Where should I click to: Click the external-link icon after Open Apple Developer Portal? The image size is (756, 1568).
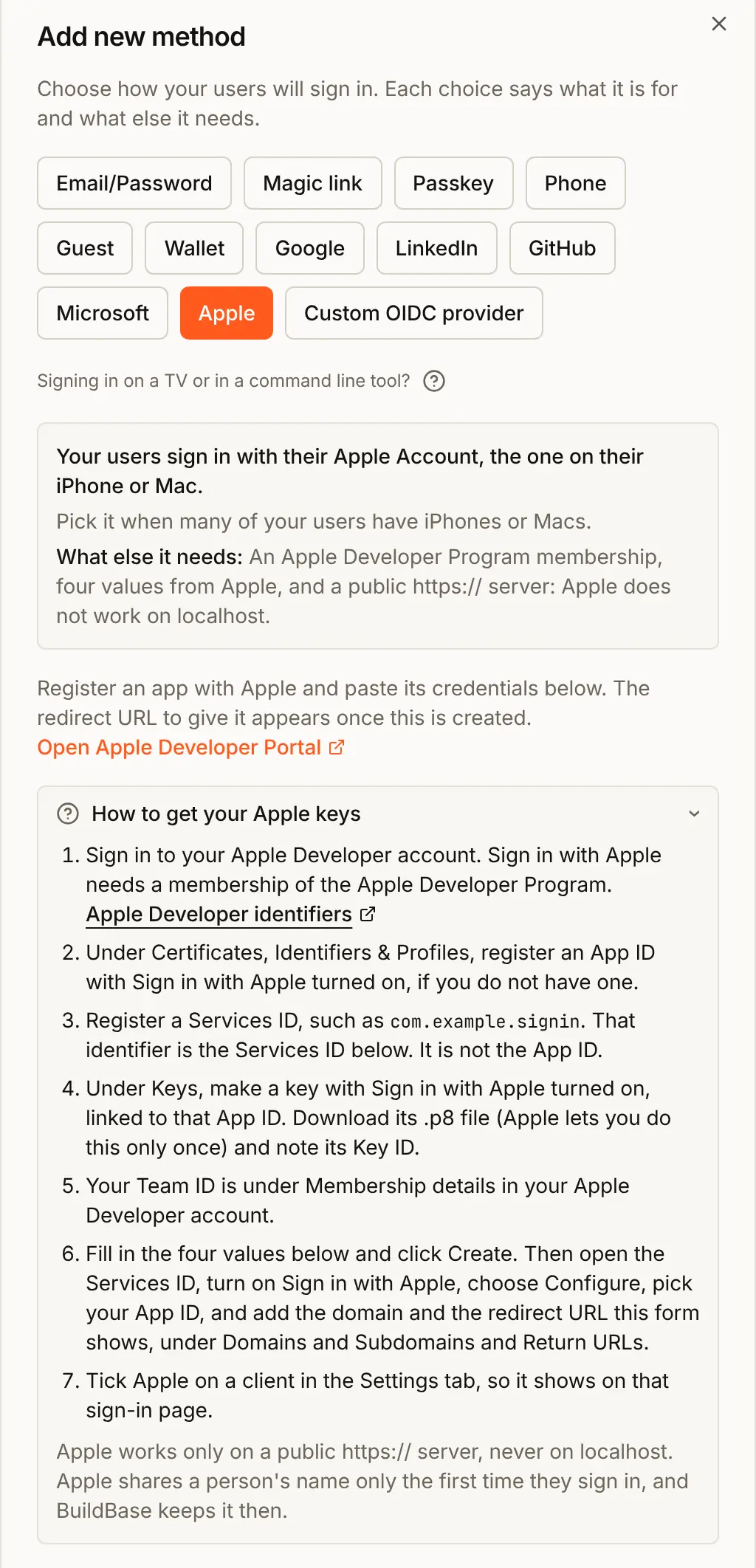(337, 747)
